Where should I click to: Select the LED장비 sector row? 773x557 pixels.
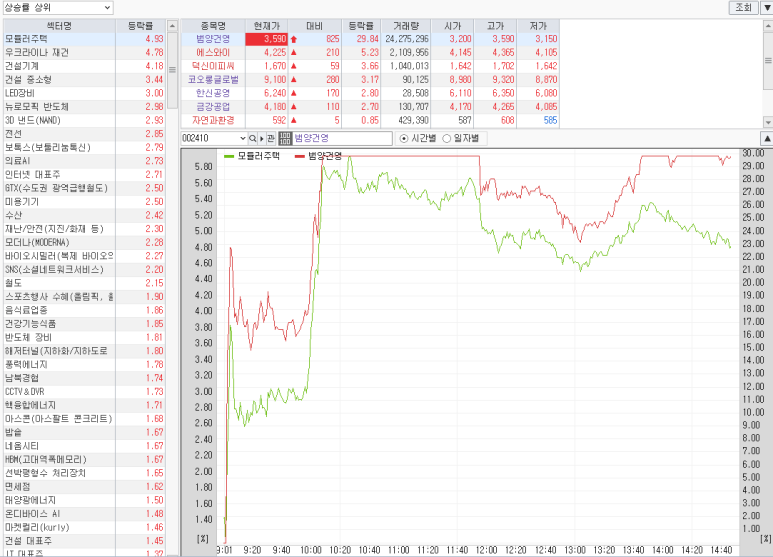click(x=84, y=93)
